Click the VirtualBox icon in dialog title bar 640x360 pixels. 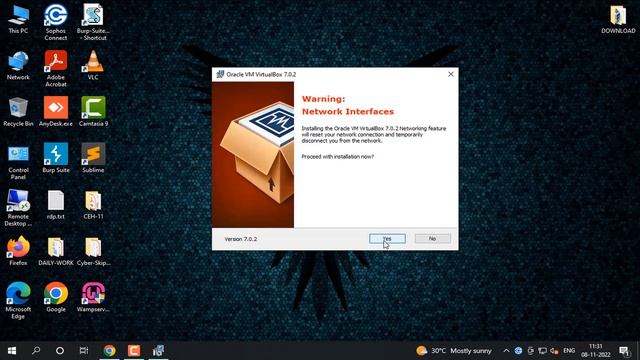(220, 74)
